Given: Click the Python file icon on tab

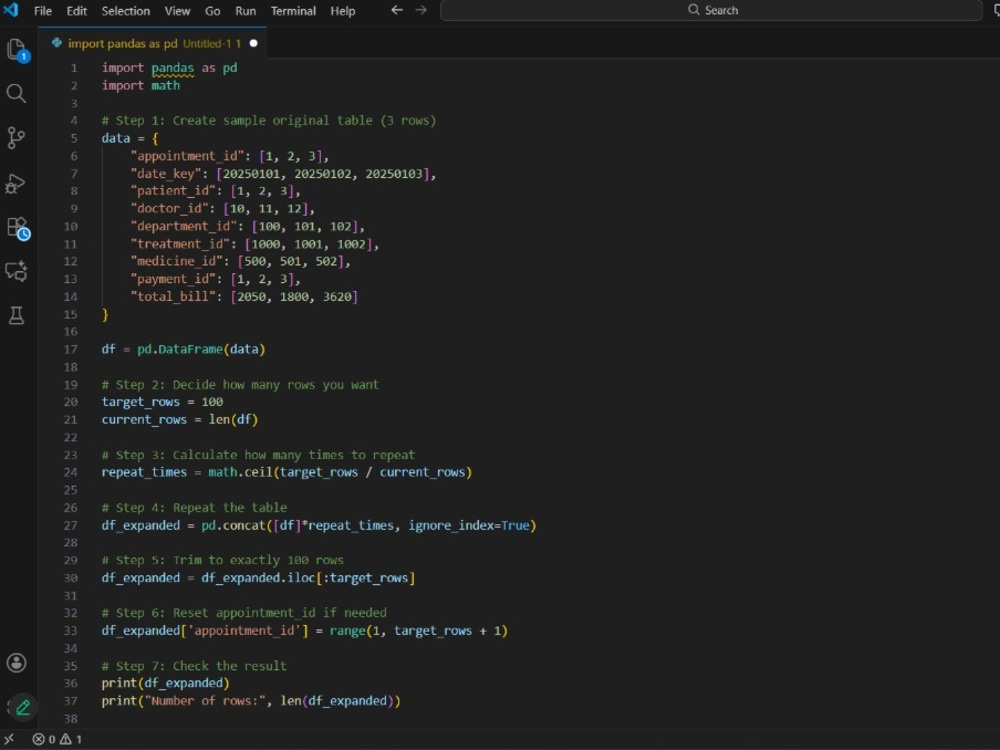Looking at the screenshot, I should coord(57,43).
